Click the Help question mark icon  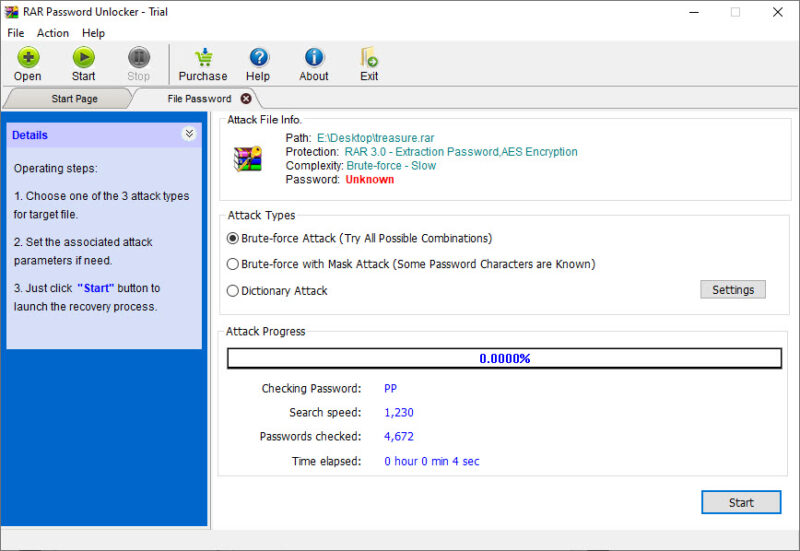[x=259, y=58]
